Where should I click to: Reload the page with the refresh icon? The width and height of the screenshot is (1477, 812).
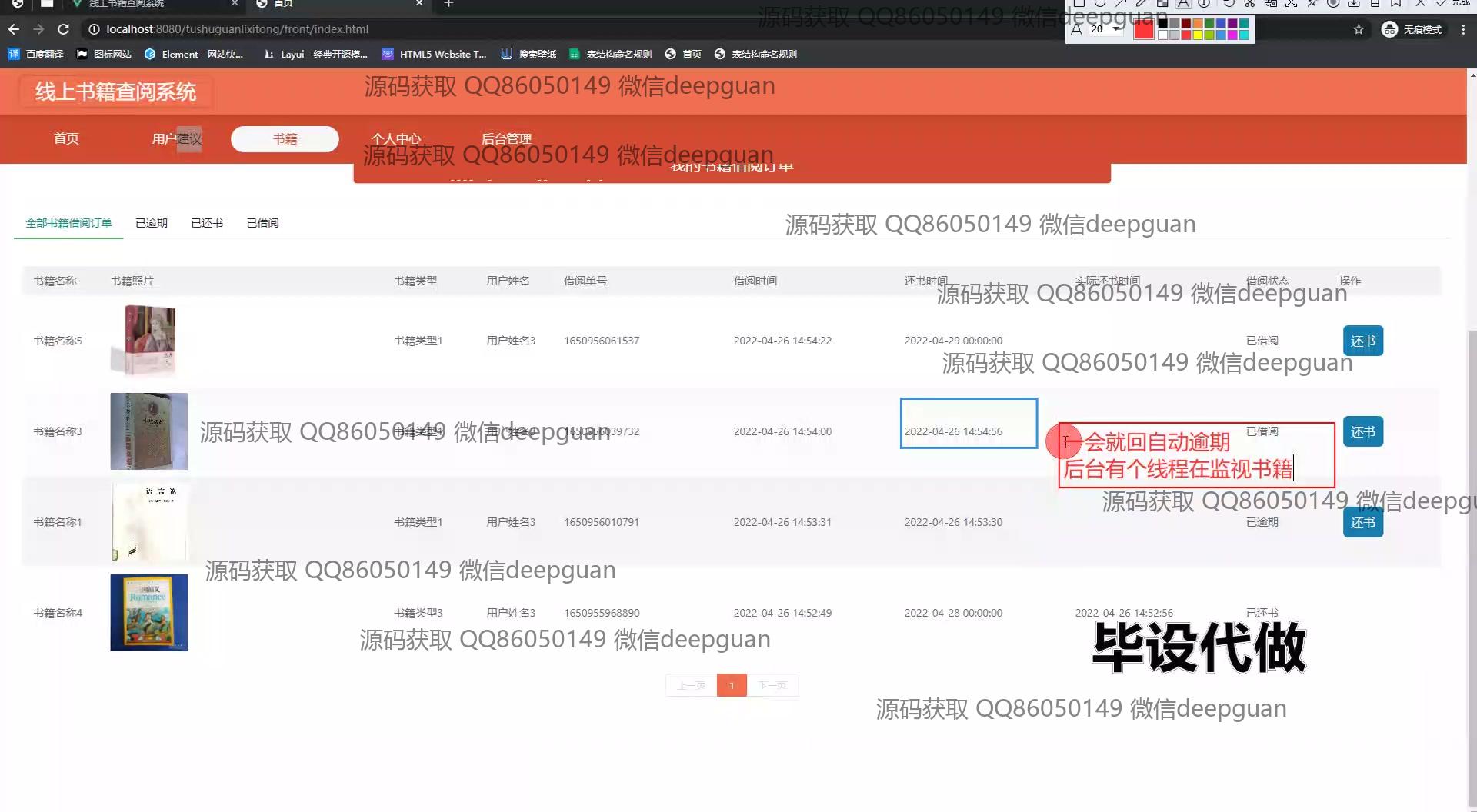(x=64, y=29)
